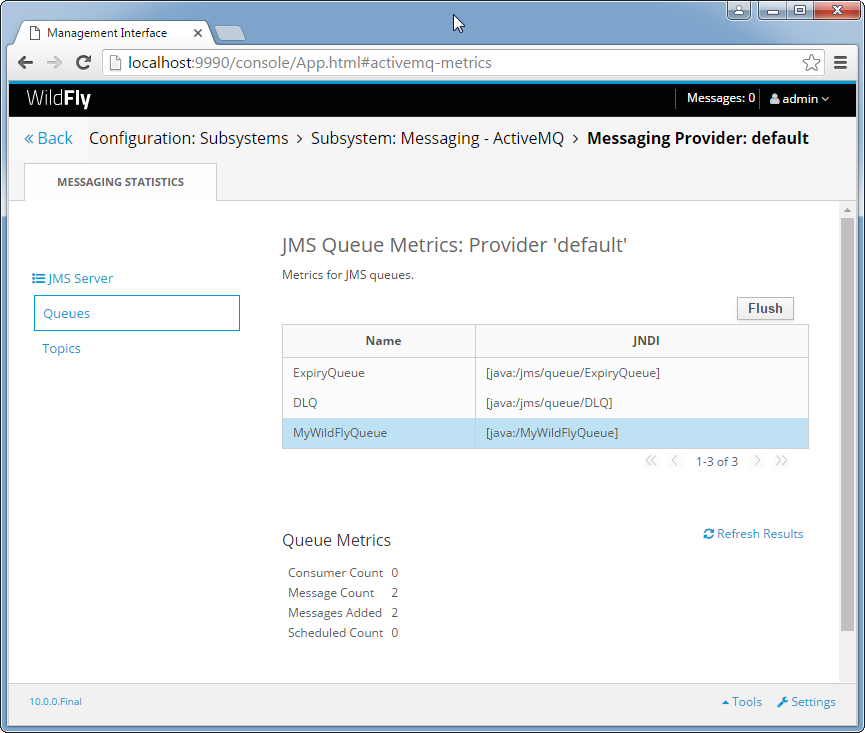
Task: Select Topics in the JMS Server menu
Action: (x=61, y=349)
